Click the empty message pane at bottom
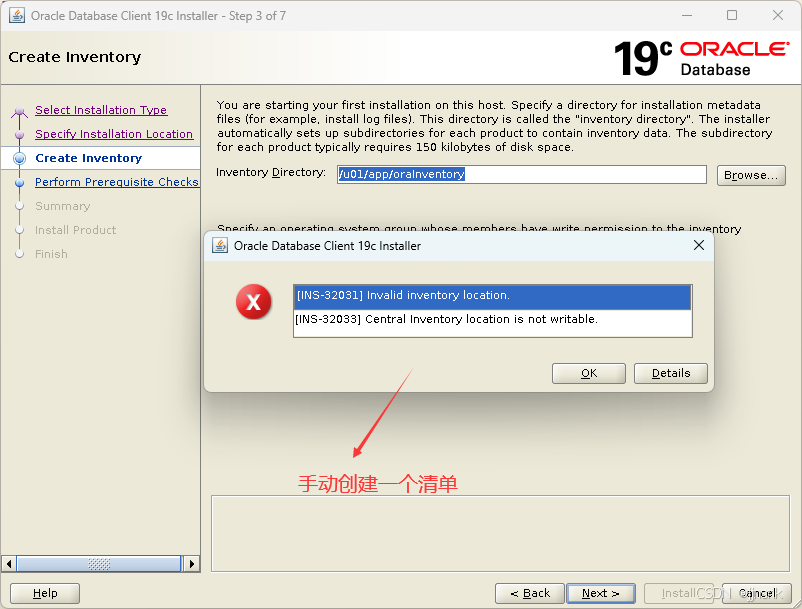Image resolution: width=802 pixels, height=609 pixels. (x=500, y=533)
